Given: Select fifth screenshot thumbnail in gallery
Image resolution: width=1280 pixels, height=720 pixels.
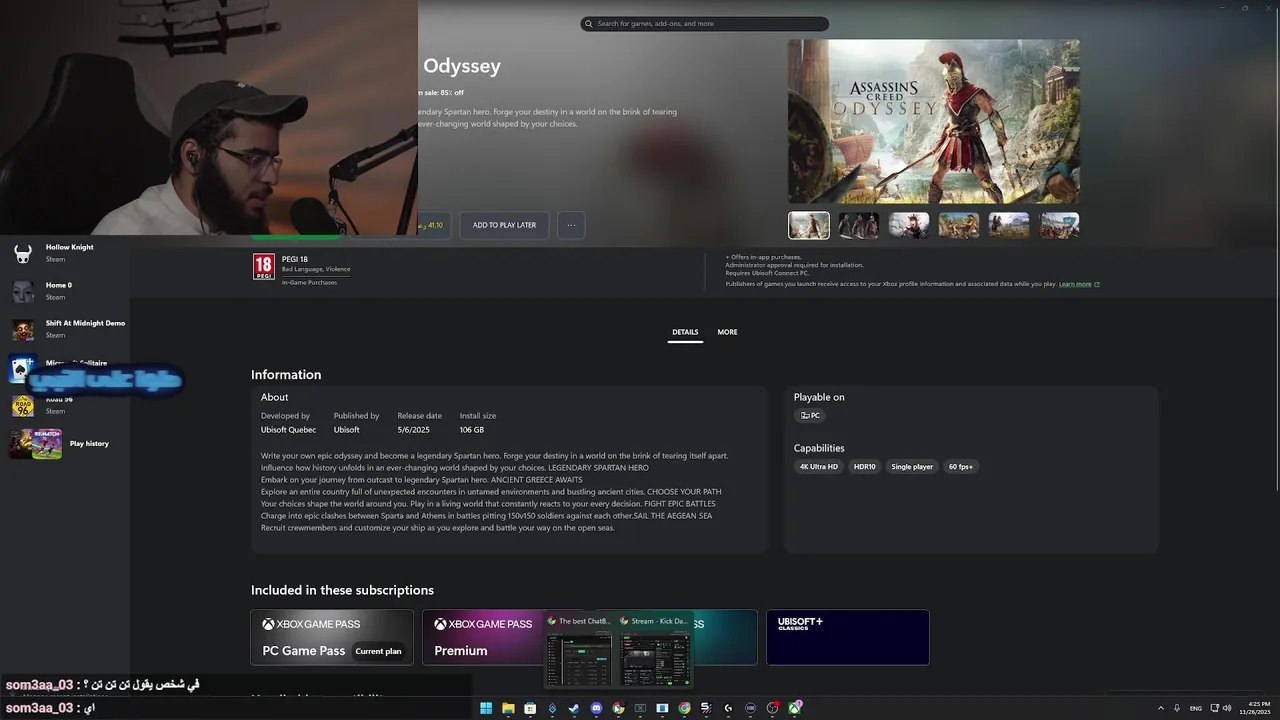Looking at the screenshot, I should point(1009,225).
